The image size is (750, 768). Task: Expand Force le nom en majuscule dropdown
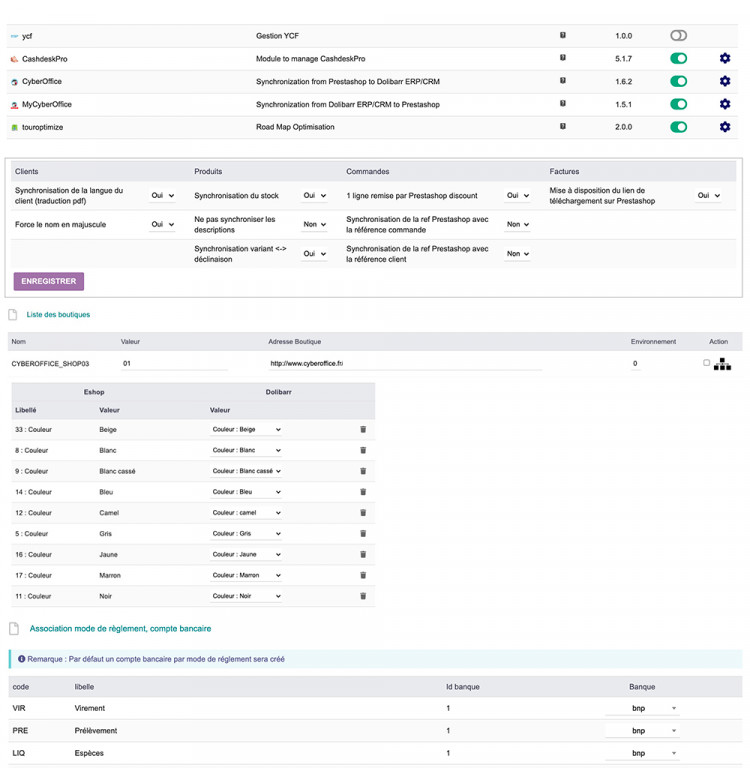tap(162, 225)
